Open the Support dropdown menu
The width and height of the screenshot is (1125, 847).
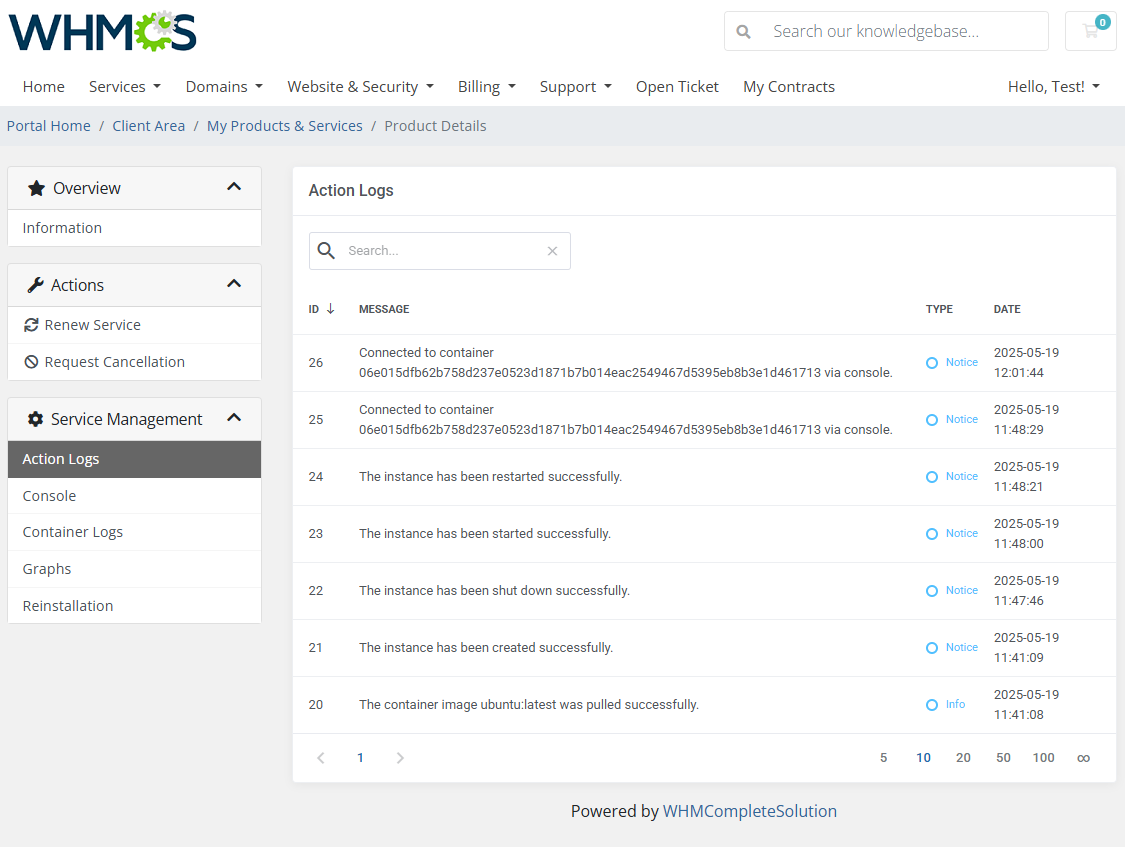(575, 87)
